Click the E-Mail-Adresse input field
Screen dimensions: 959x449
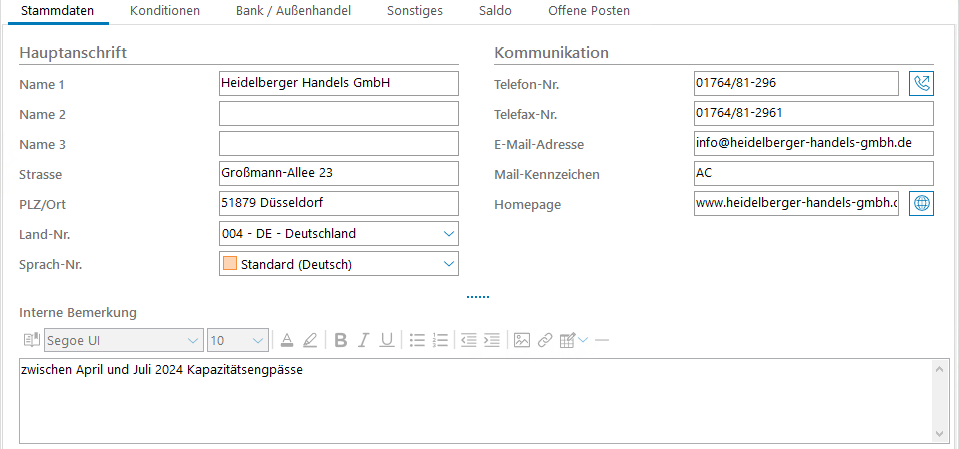[812, 144]
